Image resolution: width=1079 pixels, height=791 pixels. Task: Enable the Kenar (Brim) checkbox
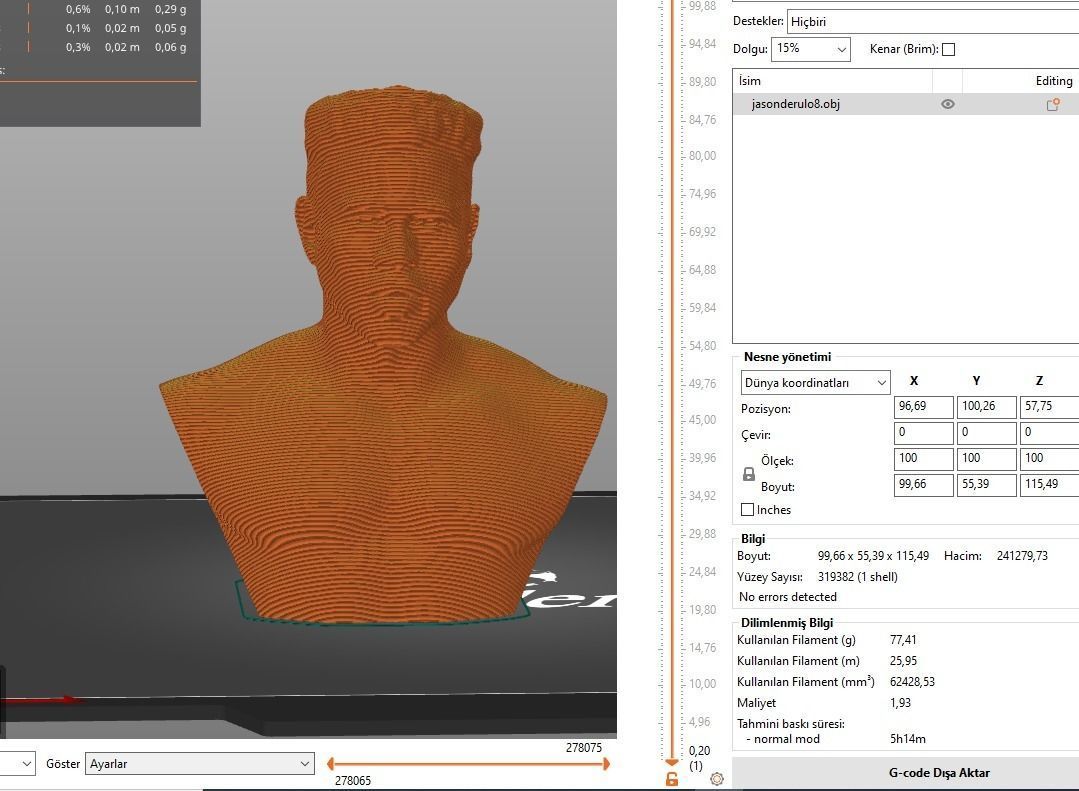click(x=947, y=48)
